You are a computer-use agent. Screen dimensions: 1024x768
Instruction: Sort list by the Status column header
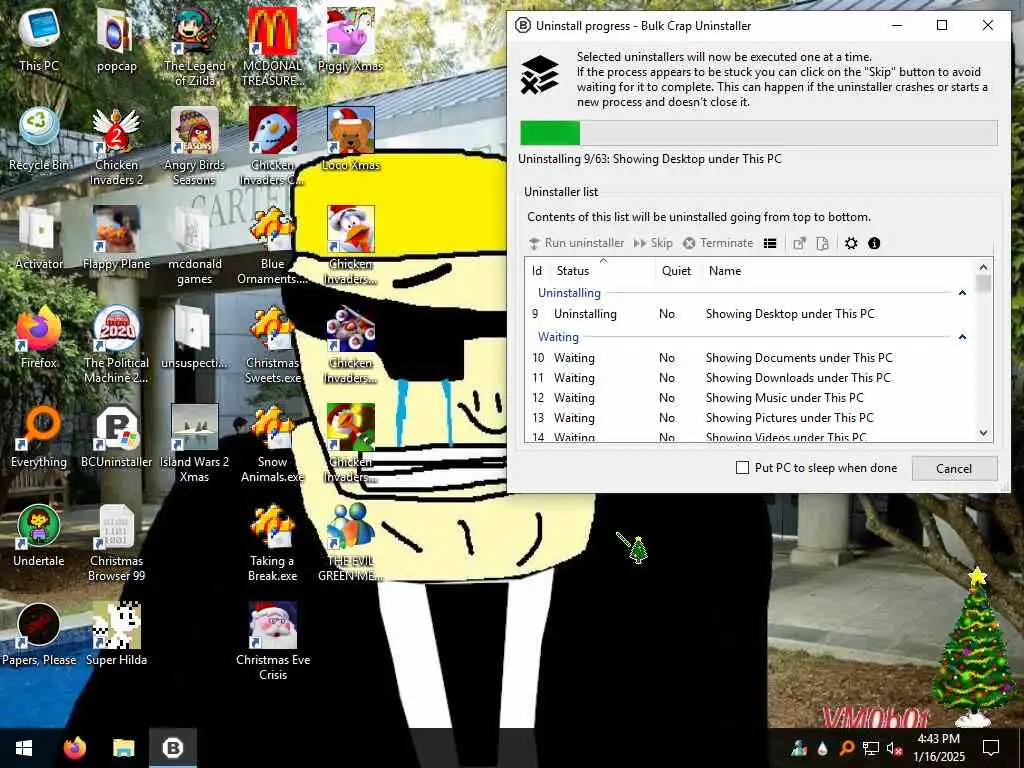pyautogui.click(x=603, y=270)
